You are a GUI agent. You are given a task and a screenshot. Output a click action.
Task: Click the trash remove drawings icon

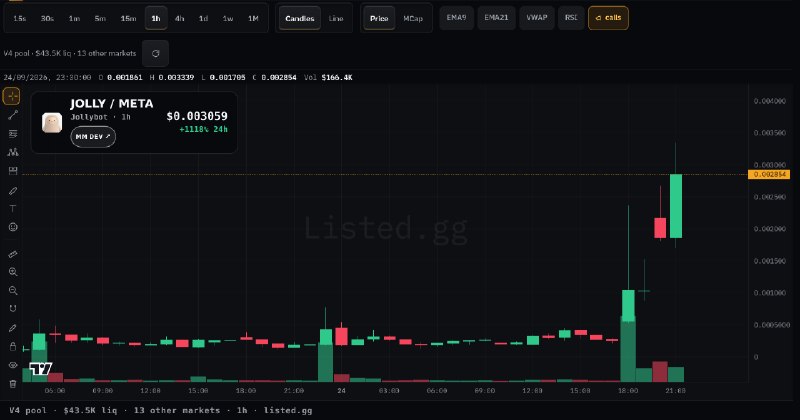pos(13,383)
